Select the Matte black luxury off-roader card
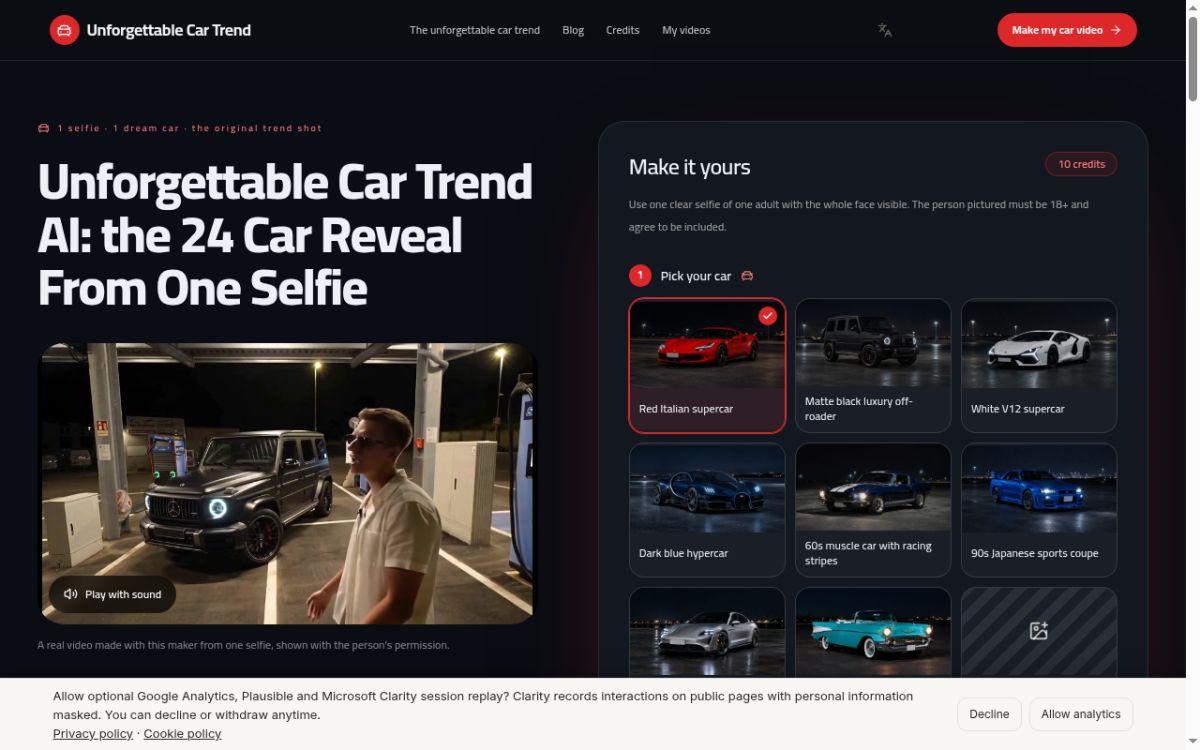 pyautogui.click(x=873, y=365)
